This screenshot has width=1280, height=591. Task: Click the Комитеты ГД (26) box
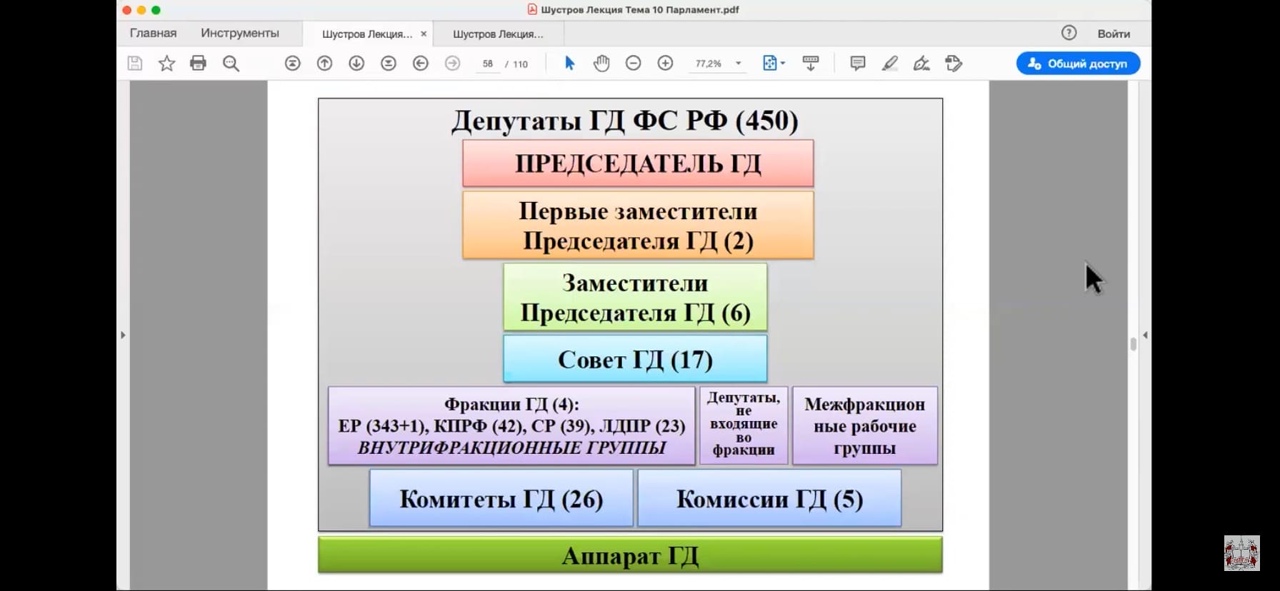tap(501, 498)
